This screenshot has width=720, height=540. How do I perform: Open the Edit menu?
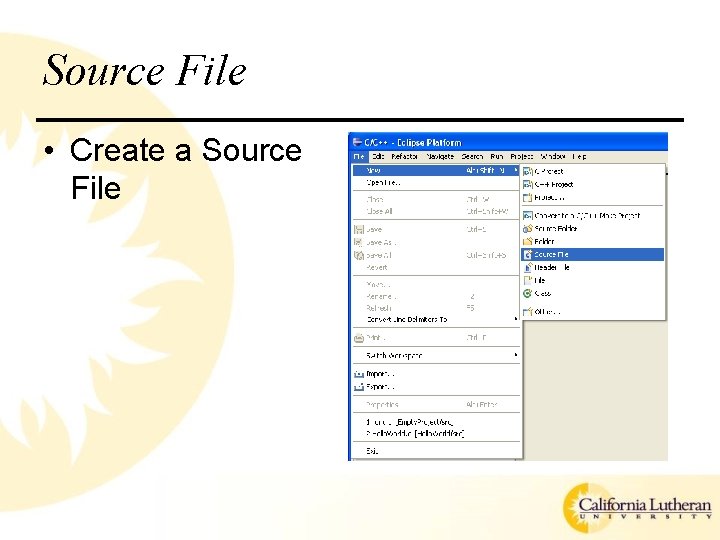click(378, 157)
